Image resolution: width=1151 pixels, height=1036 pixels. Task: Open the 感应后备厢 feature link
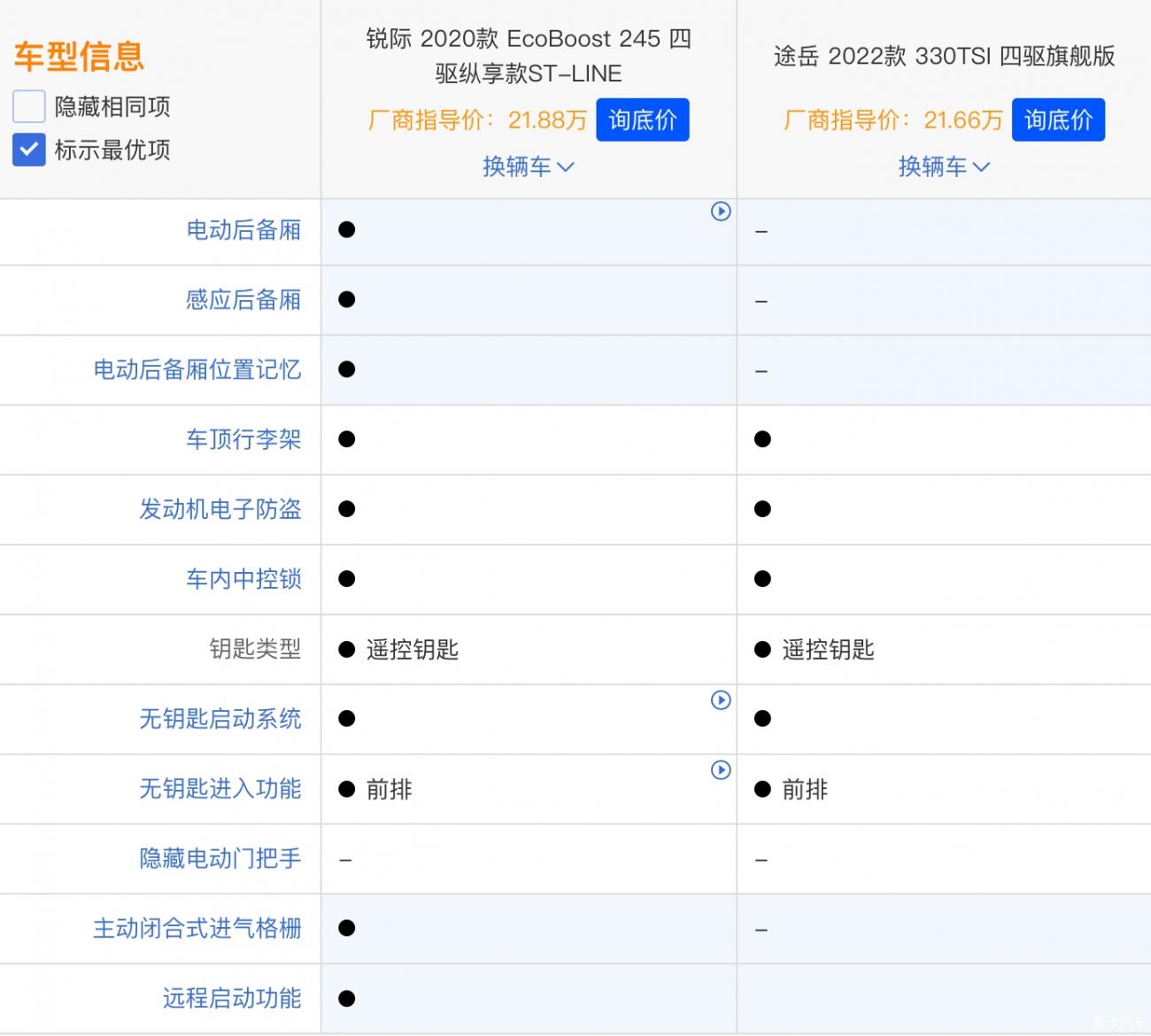pyautogui.click(x=243, y=300)
